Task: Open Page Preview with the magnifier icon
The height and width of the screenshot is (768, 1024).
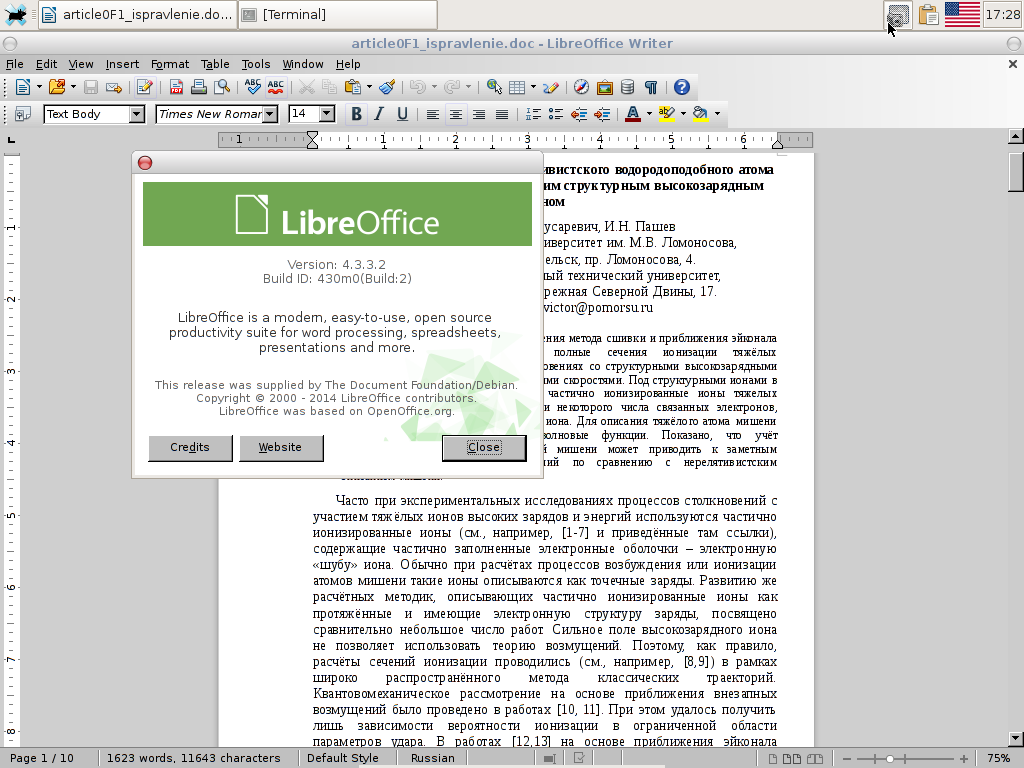Action: [222, 87]
